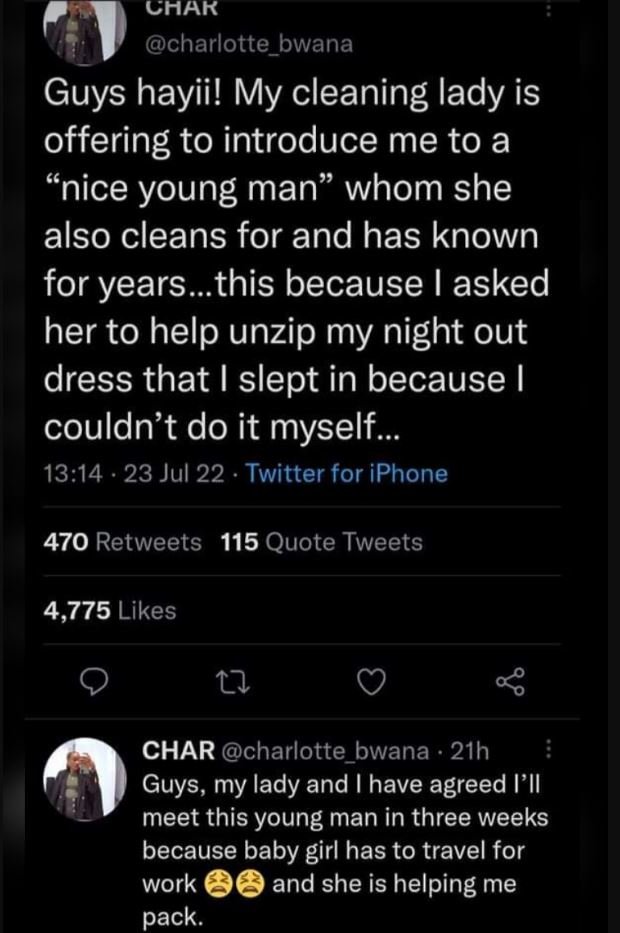The image size is (620, 933).
Task: Open the share icon below the tweet
Action: 509,682
